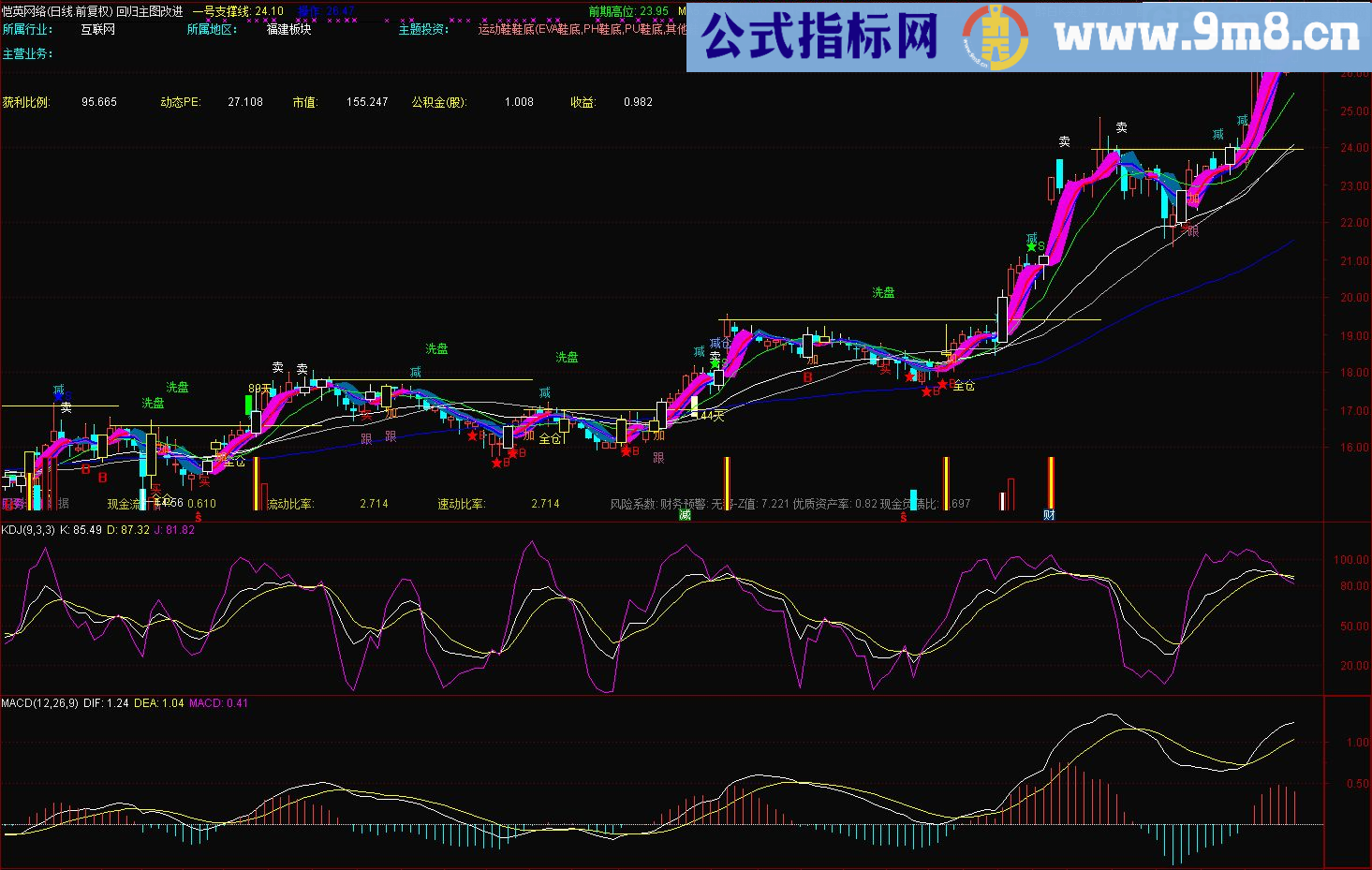
Task: Click the 16.00 price axis label
Action: point(1354,448)
